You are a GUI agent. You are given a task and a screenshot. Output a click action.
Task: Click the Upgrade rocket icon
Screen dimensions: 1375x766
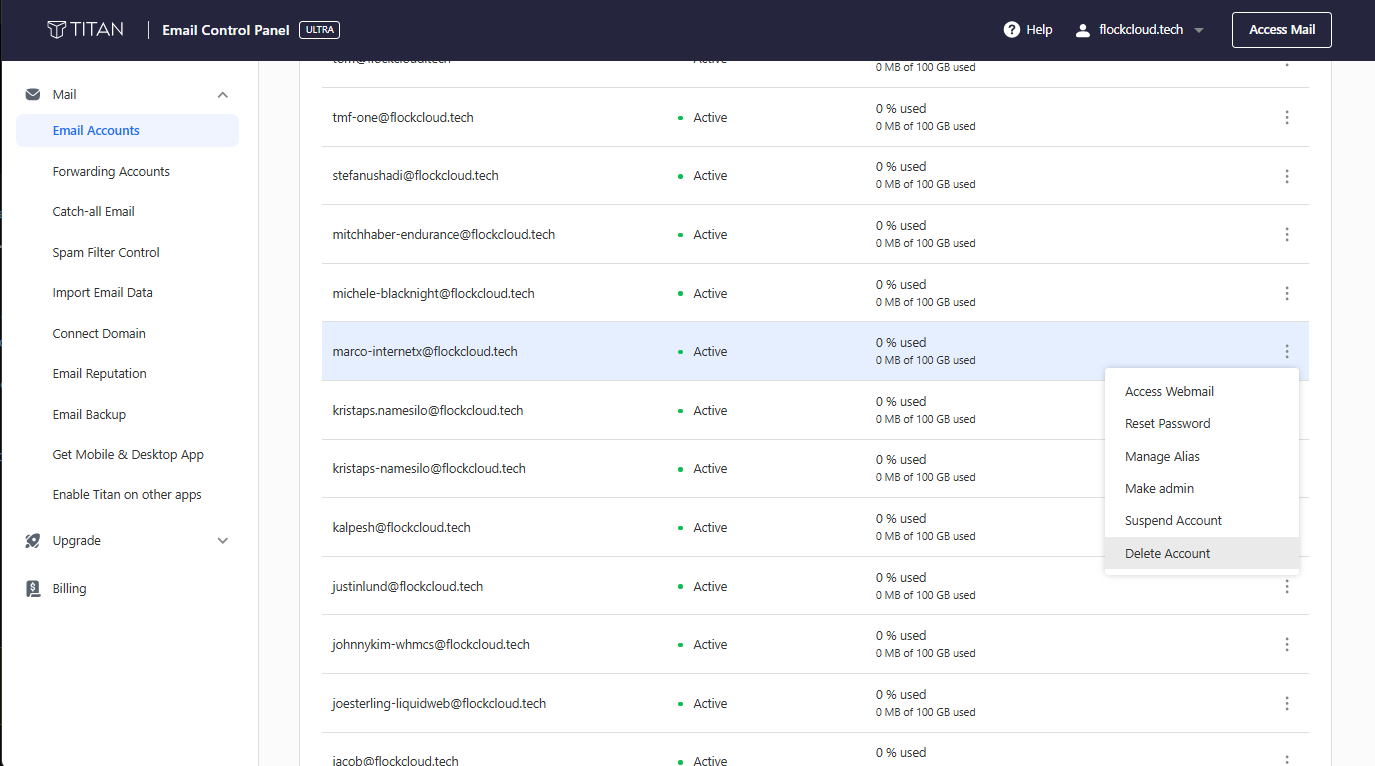pyautogui.click(x=33, y=540)
